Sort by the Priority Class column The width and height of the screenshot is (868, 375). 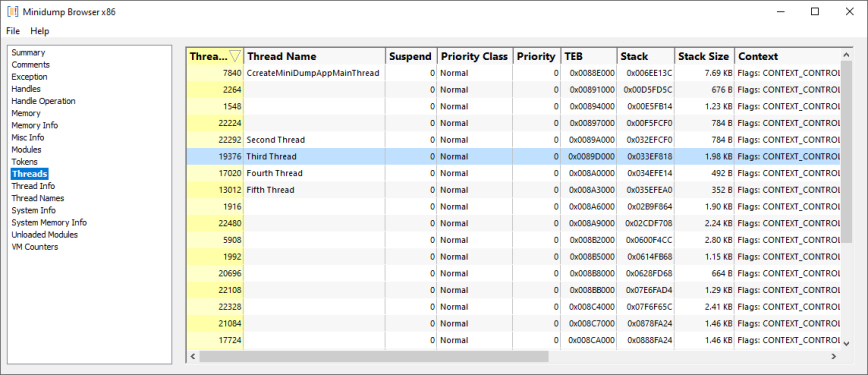(x=474, y=56)
